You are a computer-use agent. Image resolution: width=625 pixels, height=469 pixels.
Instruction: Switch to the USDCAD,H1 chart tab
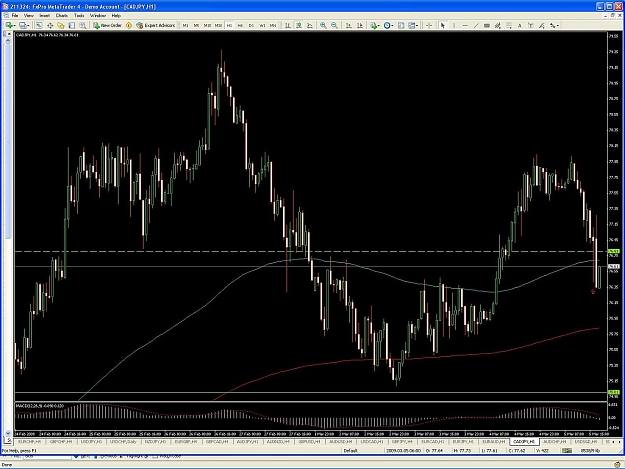coord(371,442)
